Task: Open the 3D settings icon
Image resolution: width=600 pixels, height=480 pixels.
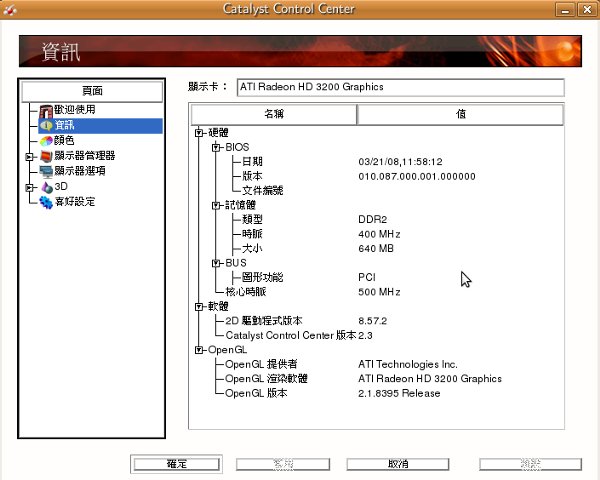Action: [x=47, y=187]
